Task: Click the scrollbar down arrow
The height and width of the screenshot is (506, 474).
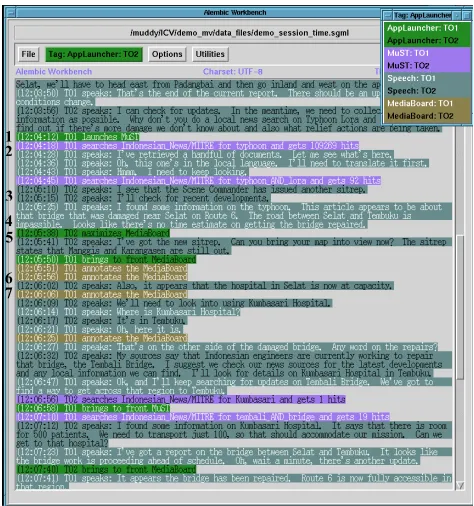Action: (x=460, y=486)
